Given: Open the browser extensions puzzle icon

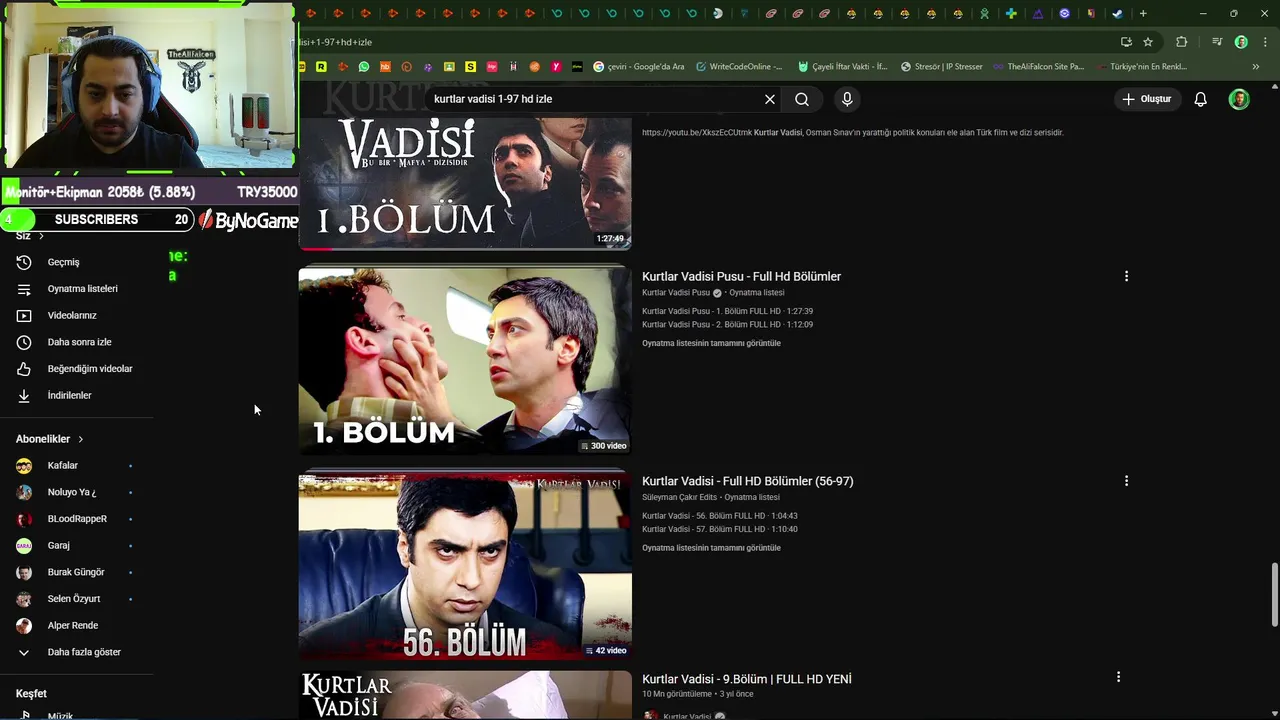Looking at the screenshot, I should (1182, 42).
